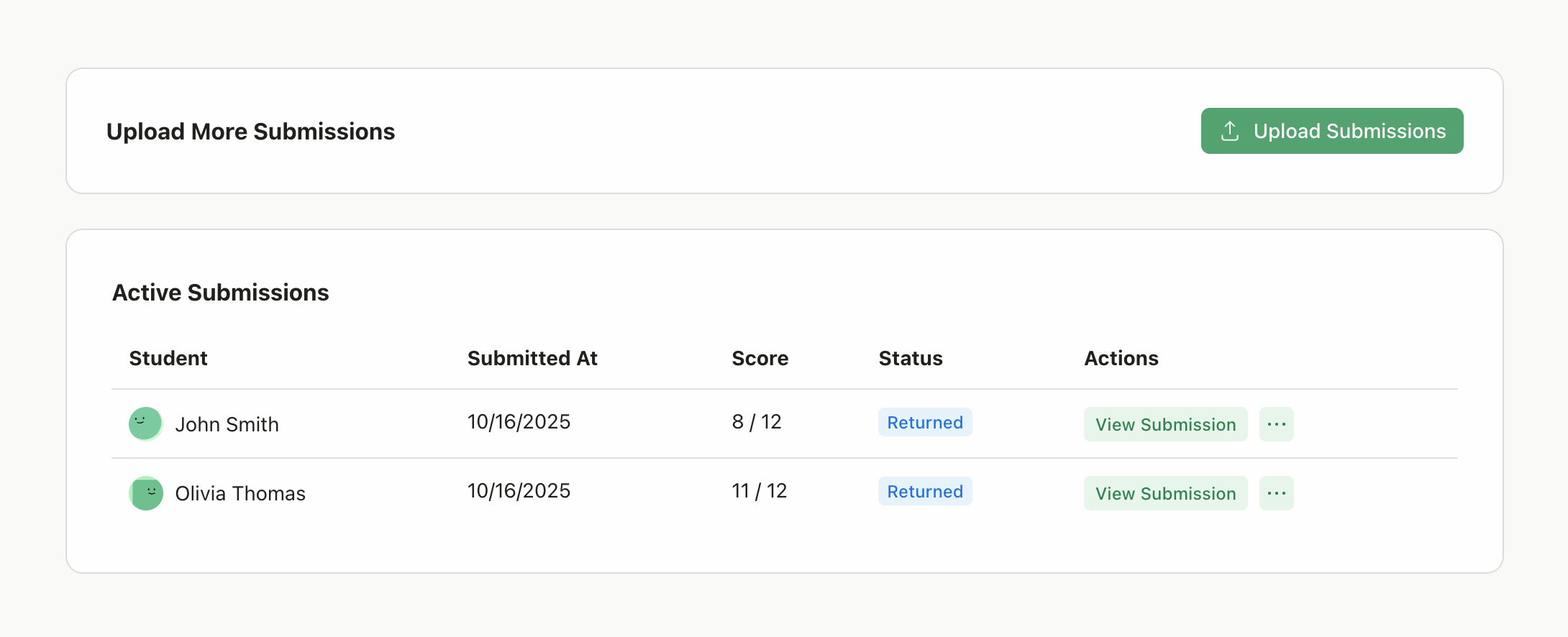Open more options menu for Olivia Thomas
1568x637 pixels.
tap(1276, 493)
